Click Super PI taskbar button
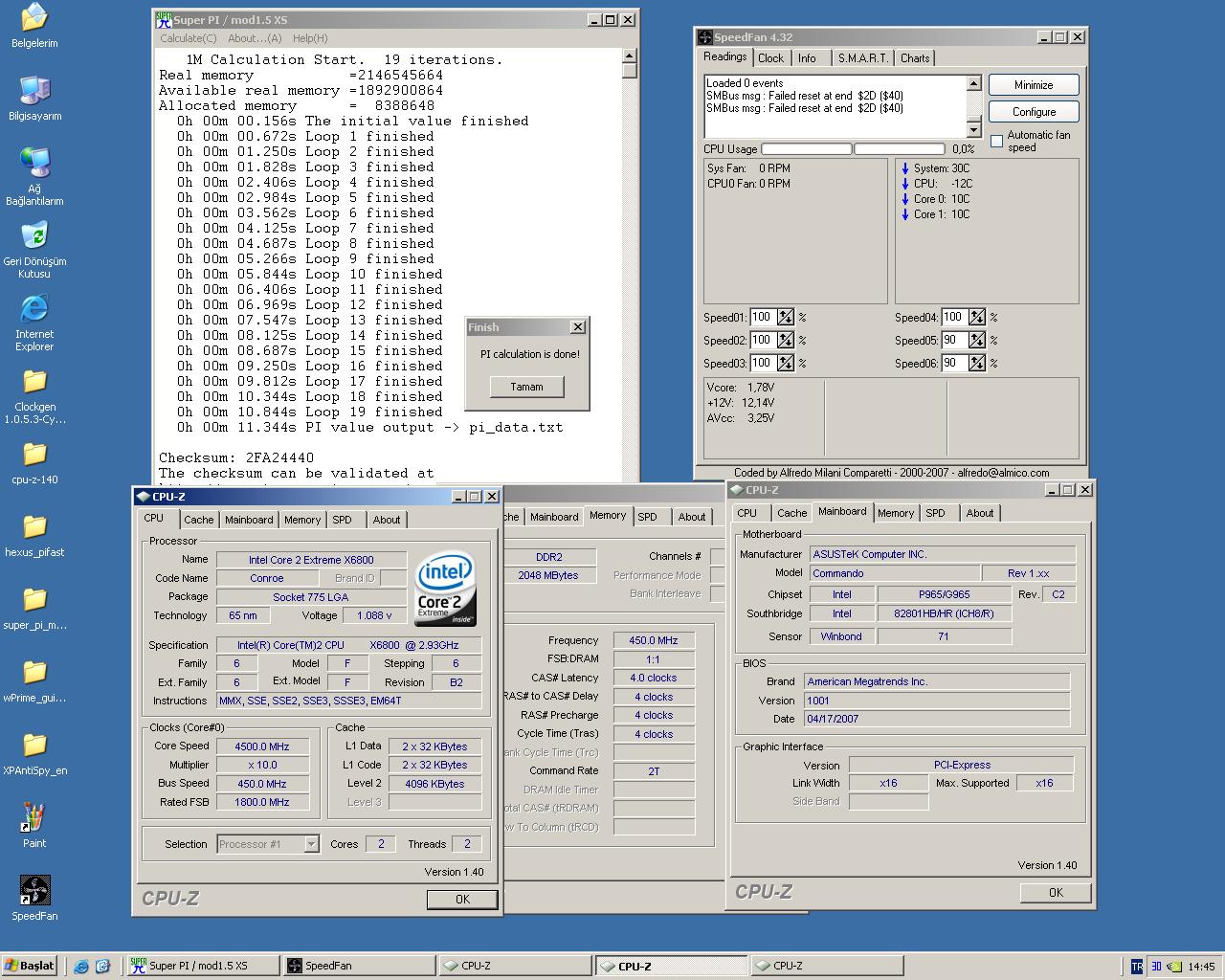The width and height of the screenshot is (1225, 980). tap(203, 966)
